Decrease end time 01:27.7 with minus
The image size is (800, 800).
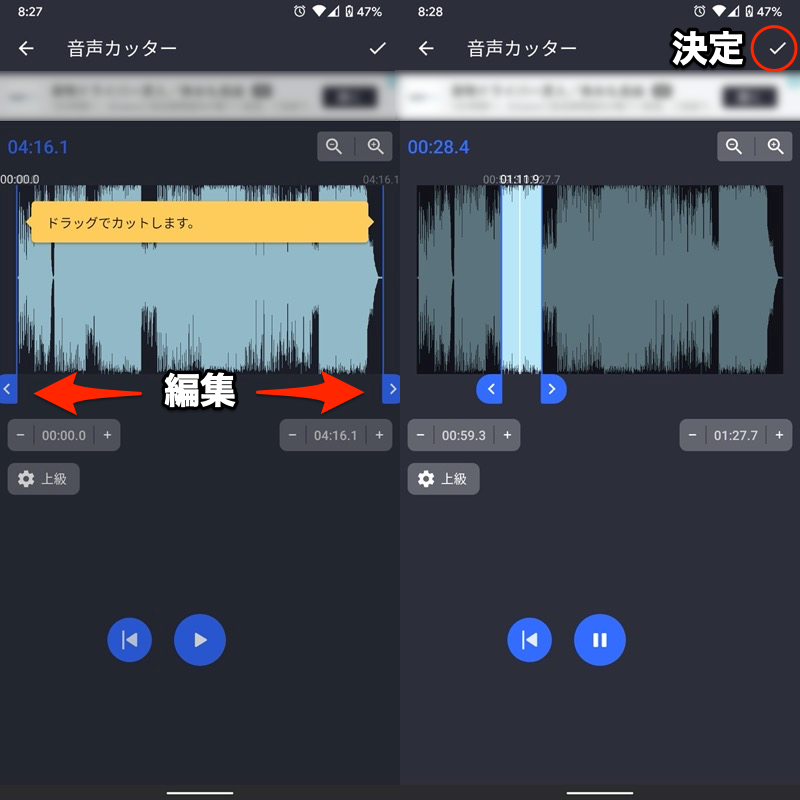click(693, 436)
